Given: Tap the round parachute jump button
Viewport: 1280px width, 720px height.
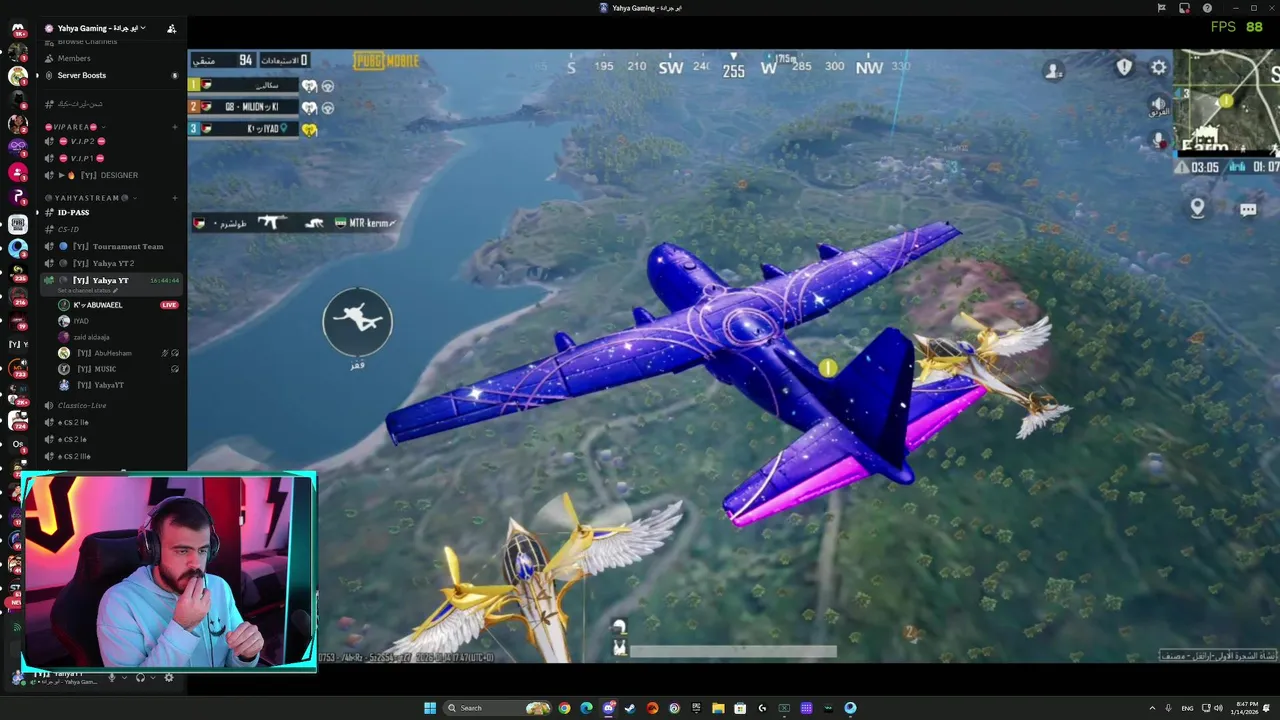Looking at the screenshot, I should [358, 321].
